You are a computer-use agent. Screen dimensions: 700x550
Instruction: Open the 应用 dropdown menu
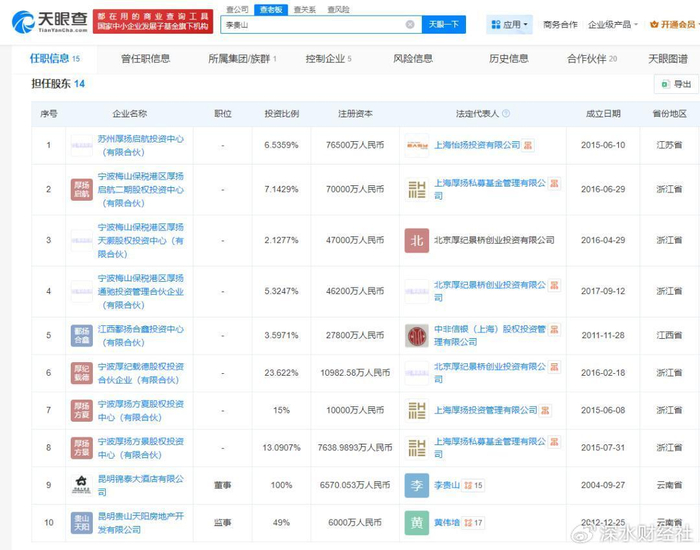[509, 24]
